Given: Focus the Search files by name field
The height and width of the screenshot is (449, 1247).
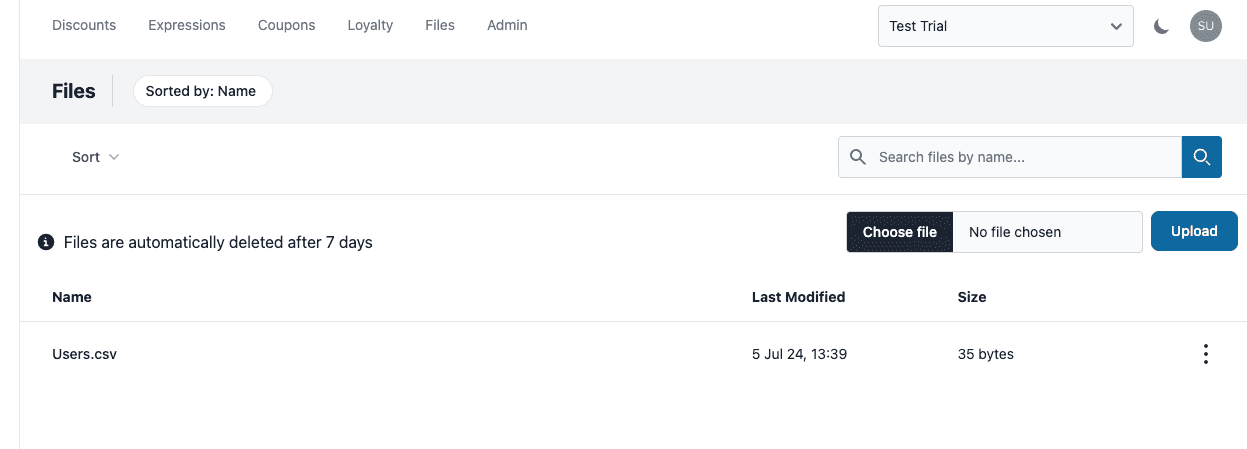Looking at the screenshot, I should coord(1020,157).
